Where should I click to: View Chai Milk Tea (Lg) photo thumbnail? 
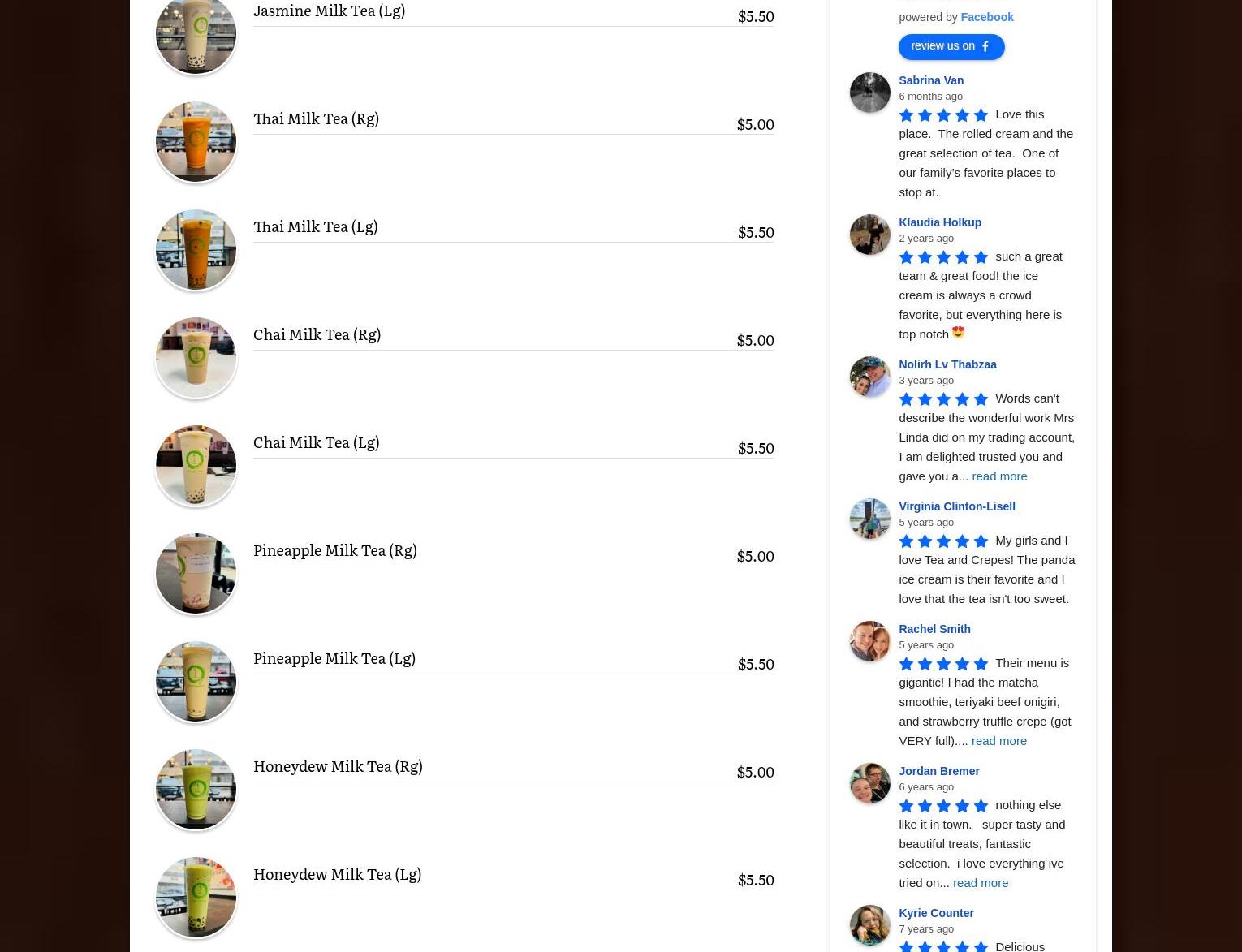coord(196,465)
